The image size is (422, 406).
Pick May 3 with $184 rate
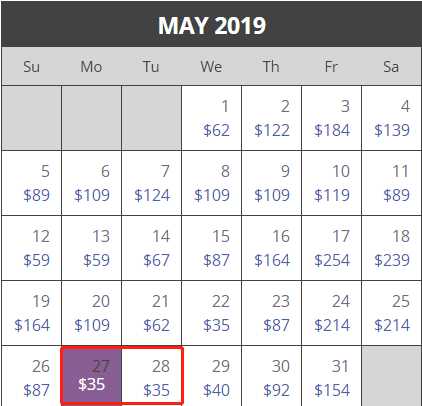[331, 118]
